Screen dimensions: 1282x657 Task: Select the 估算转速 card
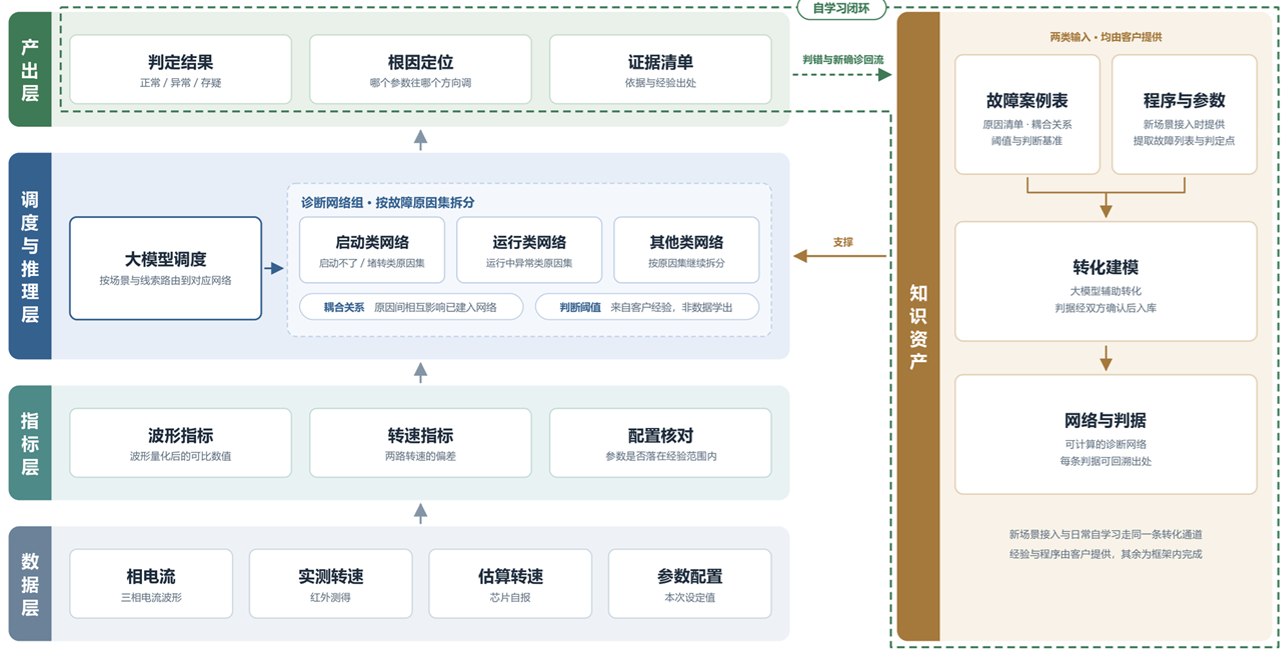tap(510, 584)
